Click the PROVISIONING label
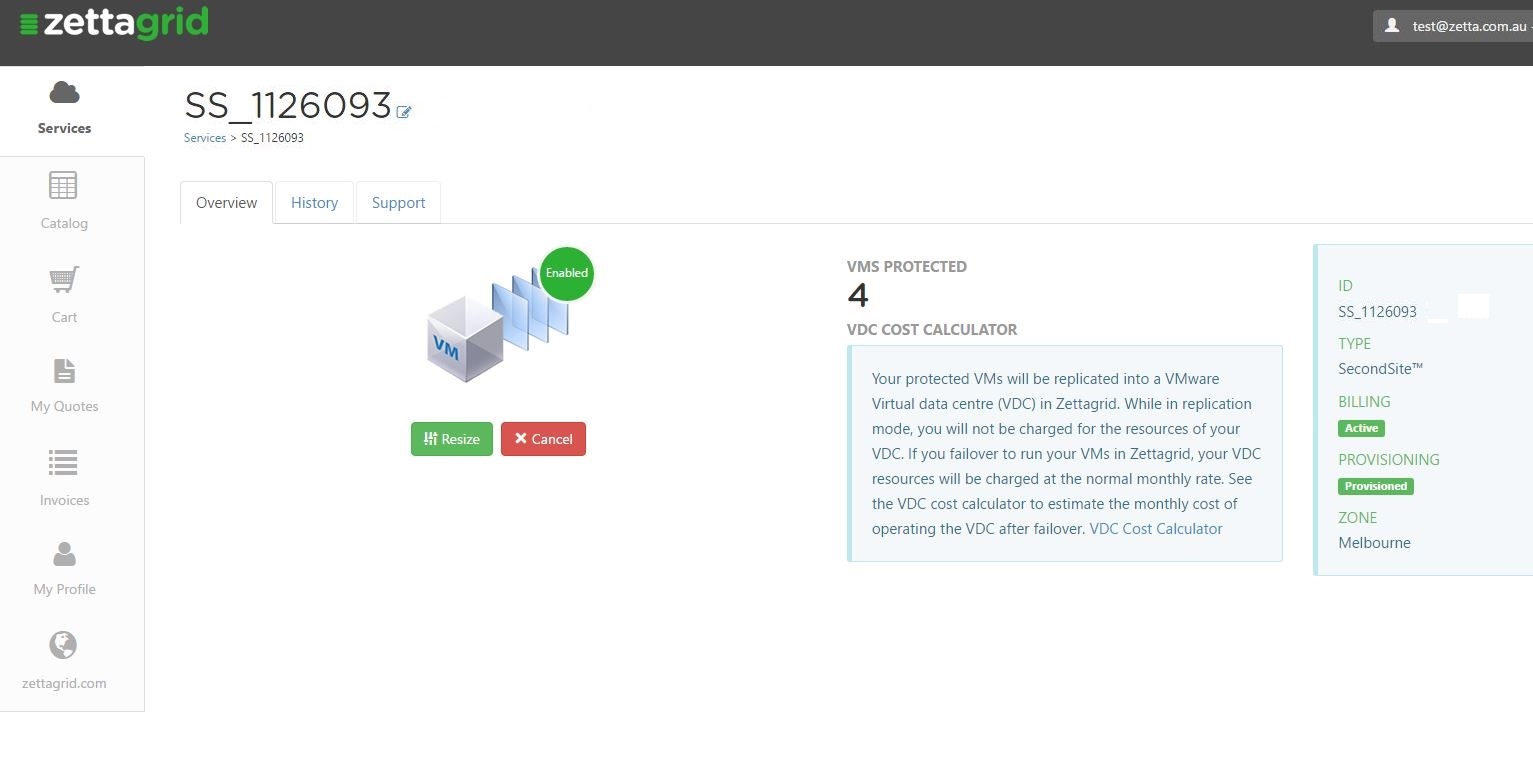This screenshot has height=770, width=1533. [x=1389, y=460]
